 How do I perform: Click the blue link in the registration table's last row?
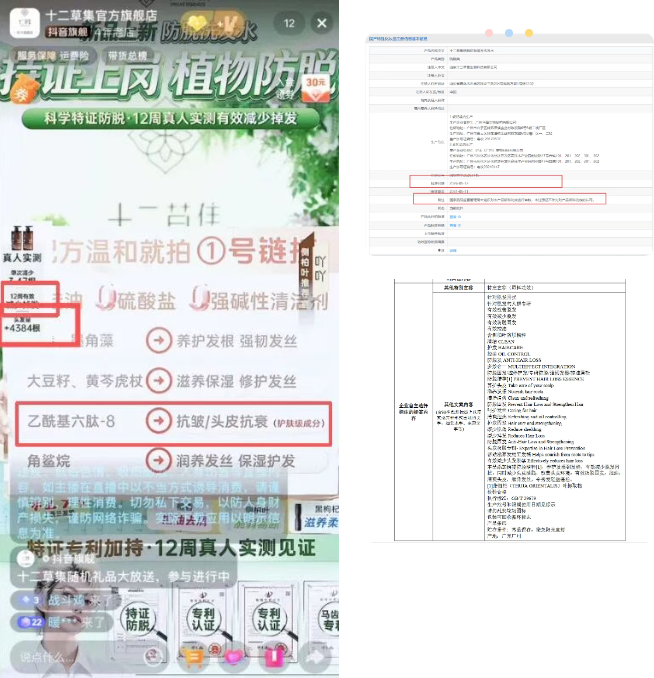(453, 250)
